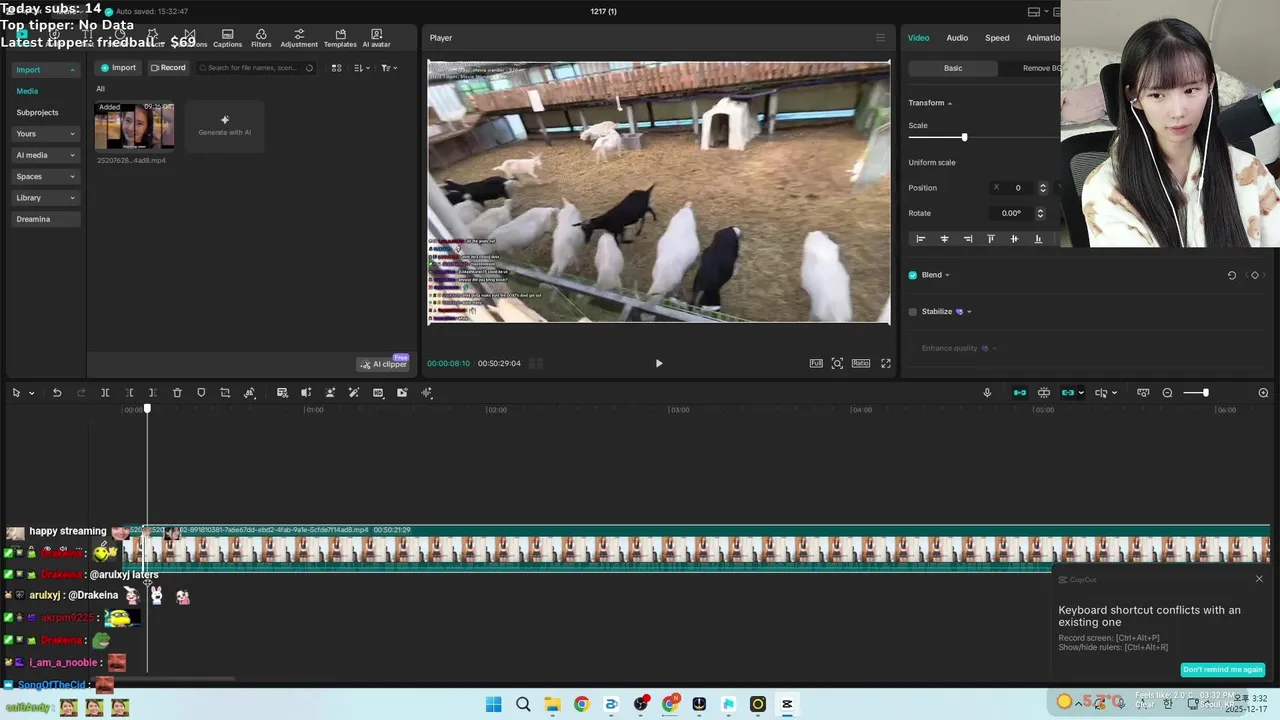The width and height of the screenshot is (1280, 720).
Task: Click the delete-right trim tool
Action: point(152,393)
